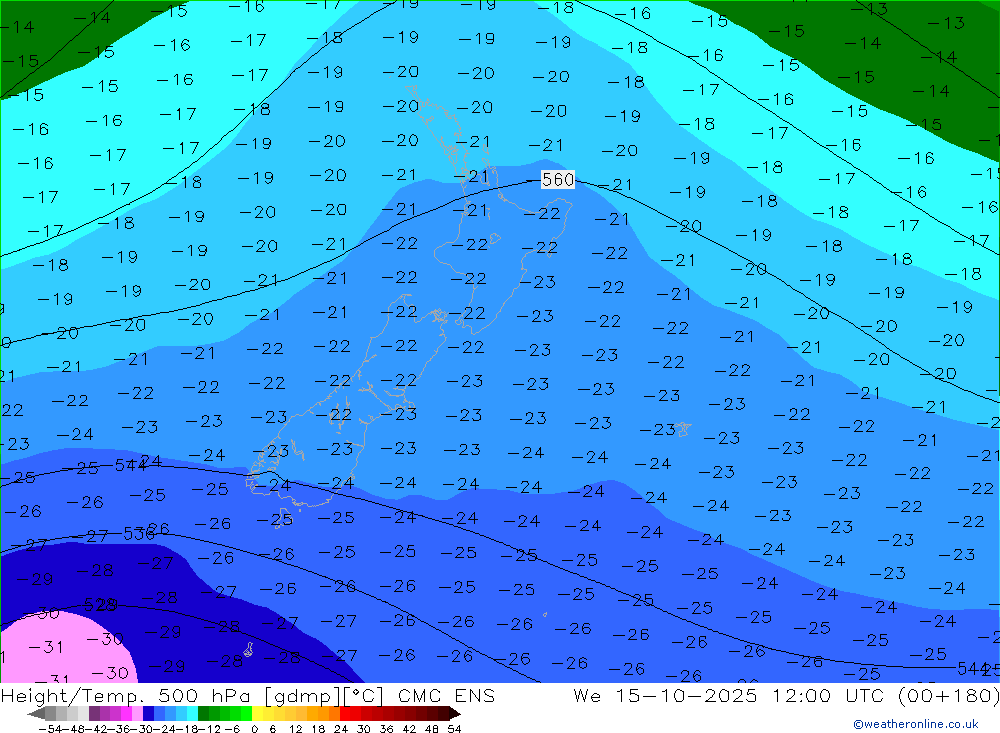Click the legend value '-54' at scale start

tap(50, 729)
